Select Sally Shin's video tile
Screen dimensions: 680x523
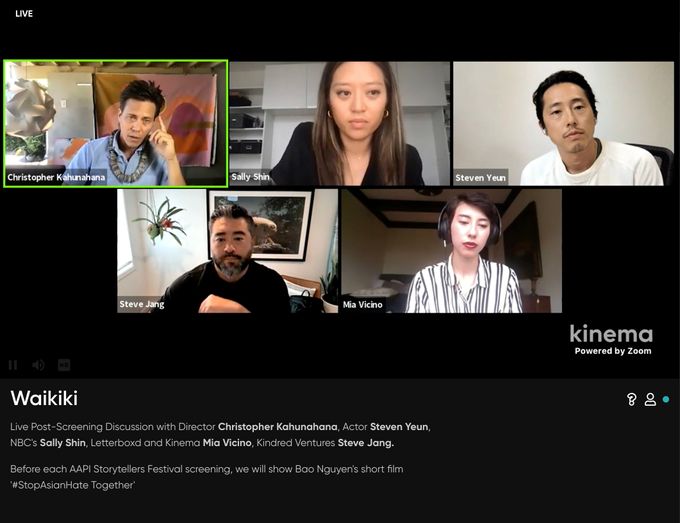[x=340, y=124]
